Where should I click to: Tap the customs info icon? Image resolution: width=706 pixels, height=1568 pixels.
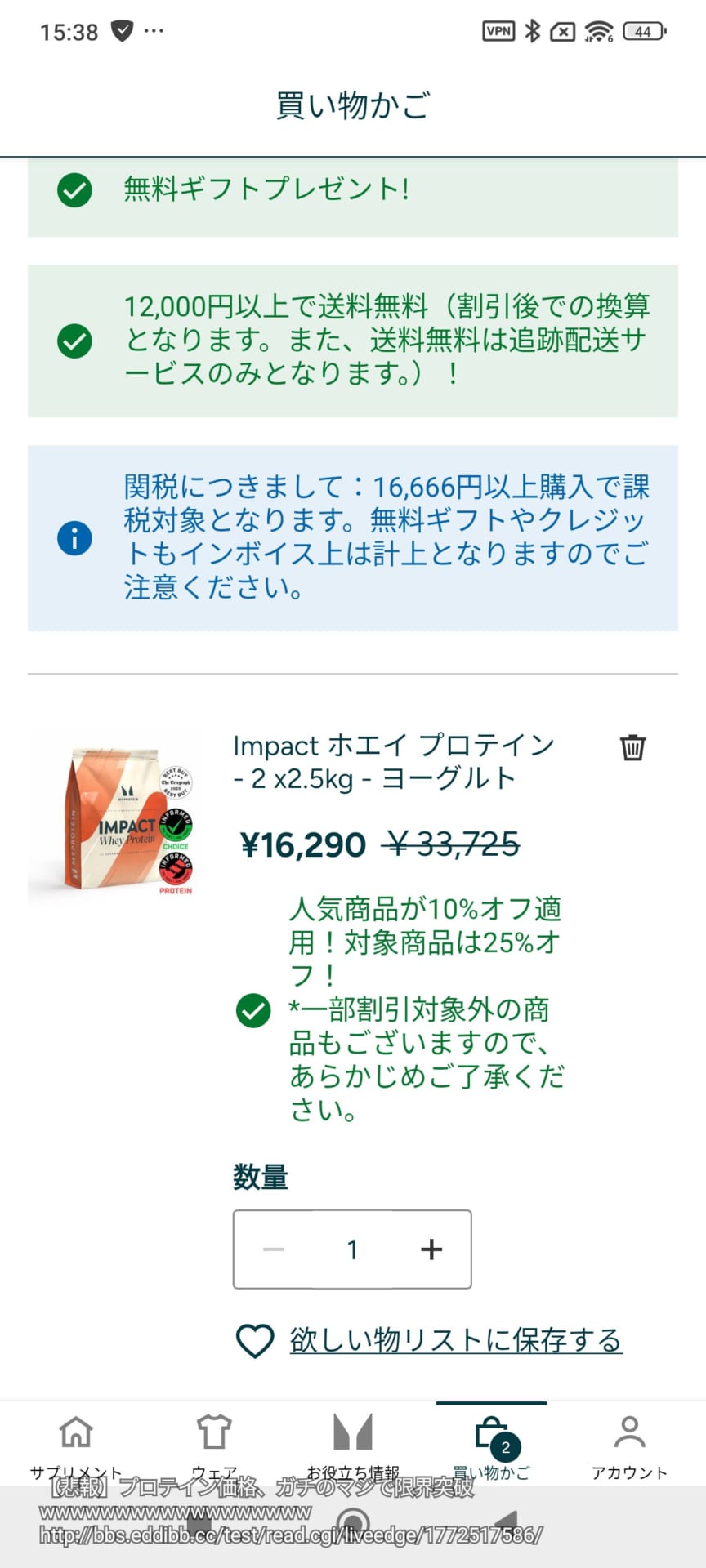point(74,539)
